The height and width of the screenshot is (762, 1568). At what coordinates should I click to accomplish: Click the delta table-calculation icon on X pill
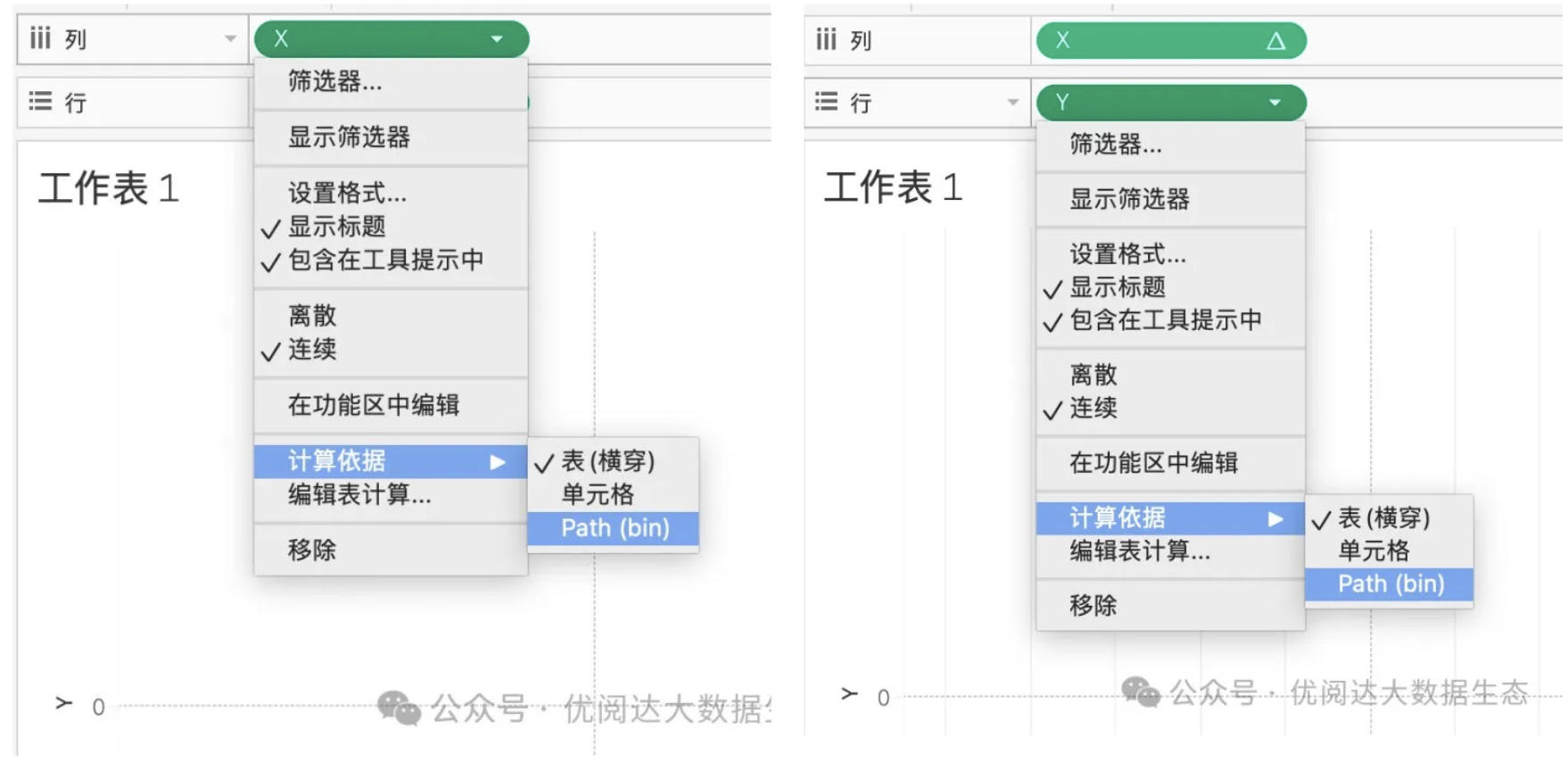click(x=1275, y=40)
